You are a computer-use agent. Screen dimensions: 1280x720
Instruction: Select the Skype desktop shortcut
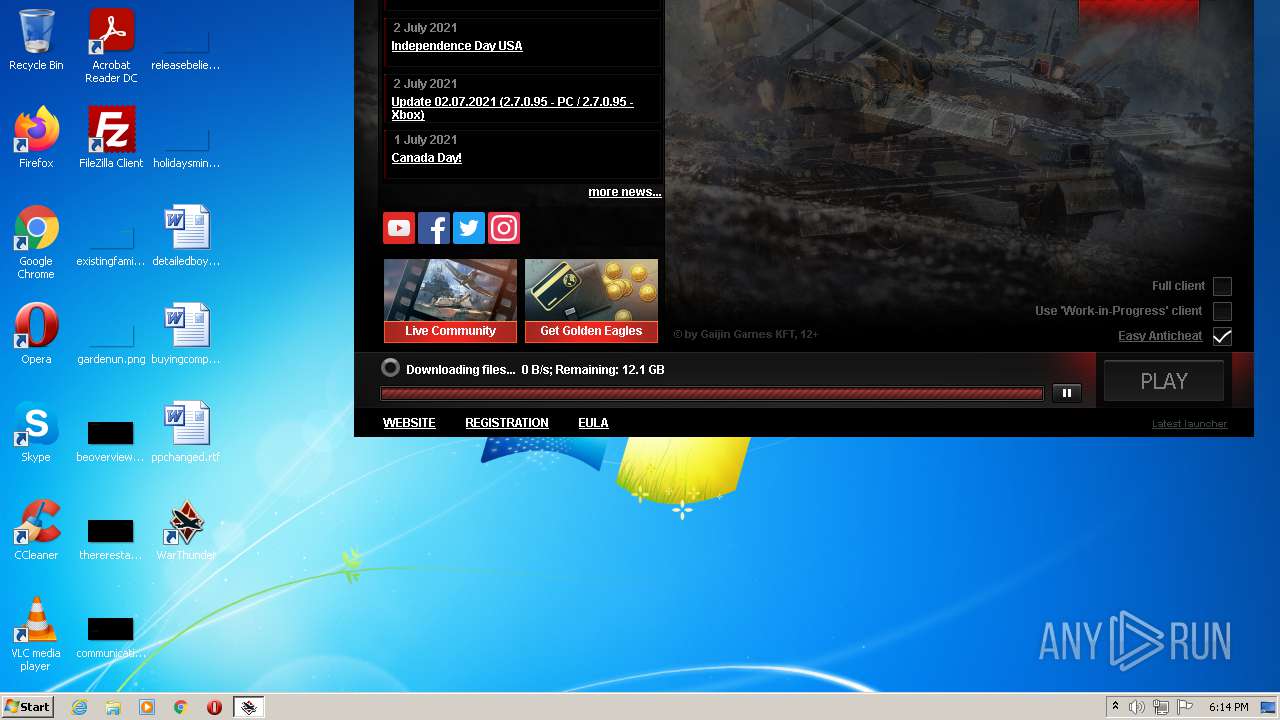click(x=36, y=432)
